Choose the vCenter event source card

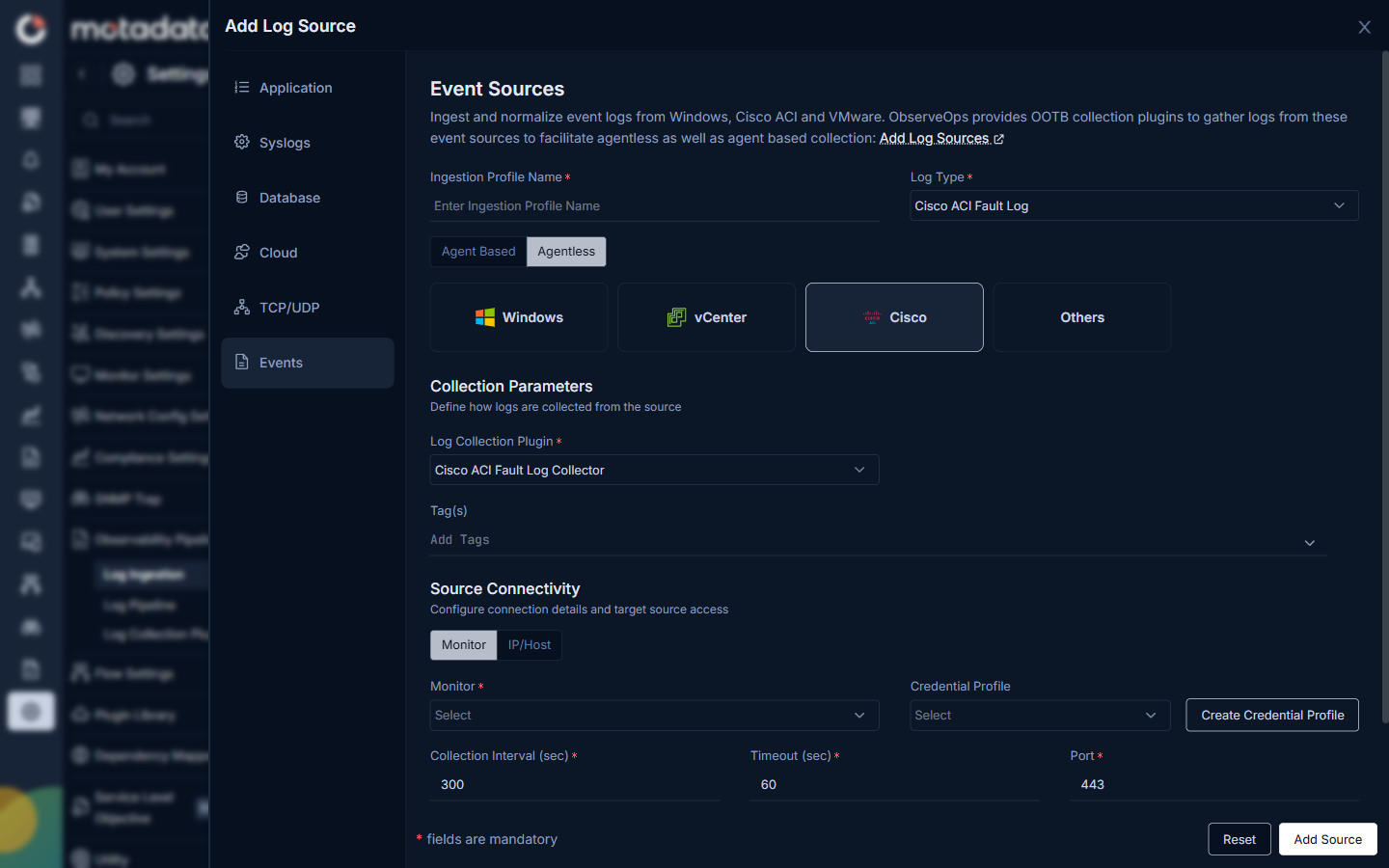(x=706, y=317)
